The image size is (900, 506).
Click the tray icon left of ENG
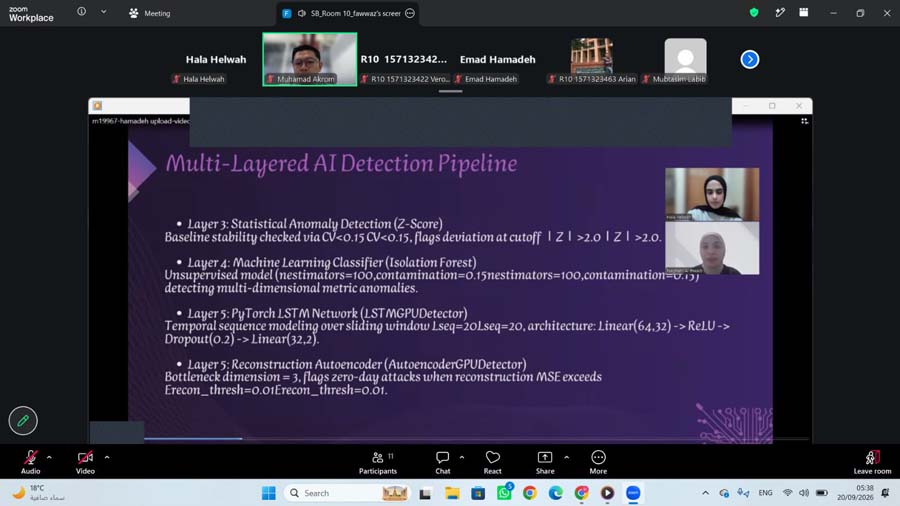point(743,493)
